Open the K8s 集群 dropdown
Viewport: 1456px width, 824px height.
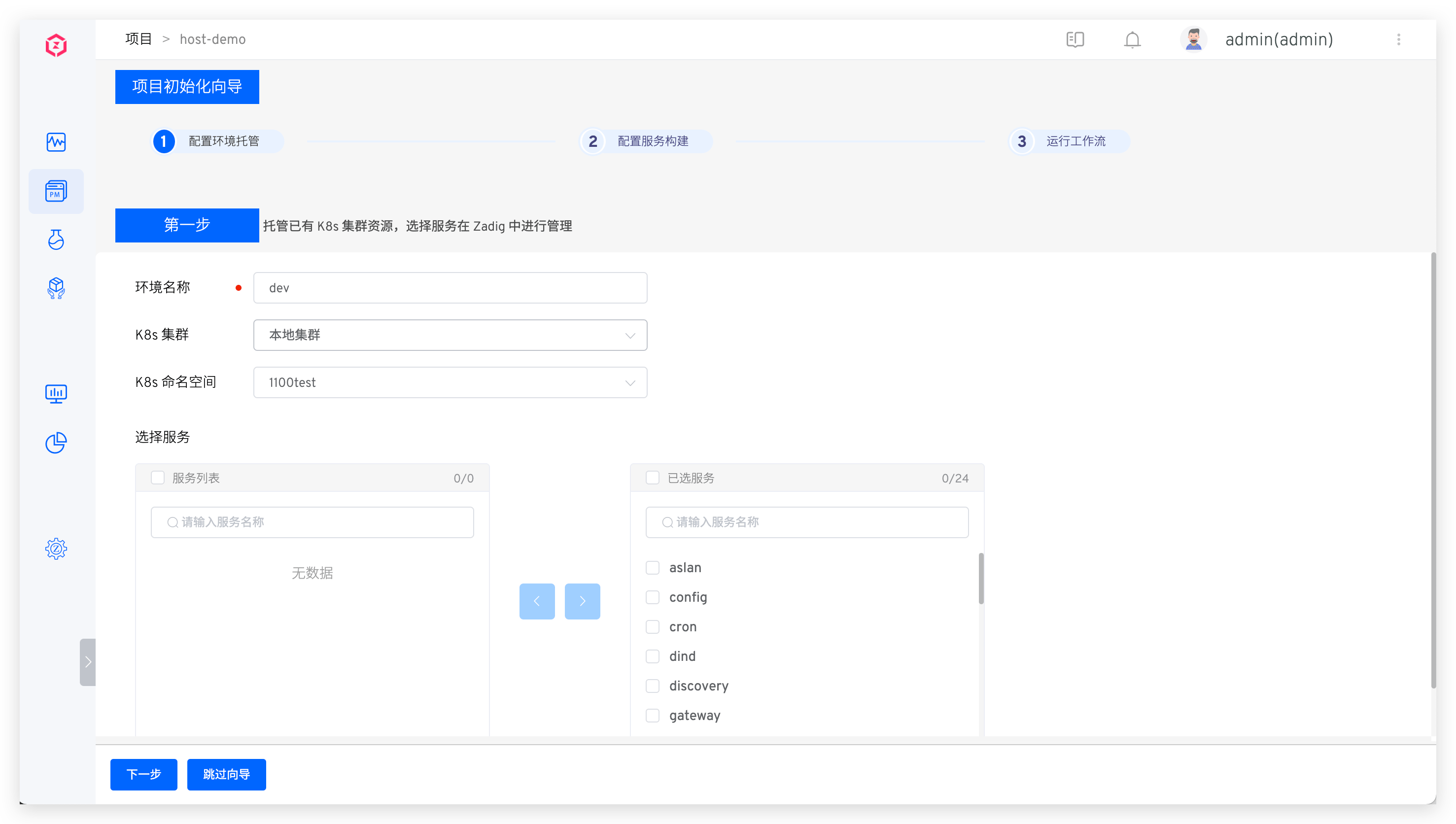pyautogui.click(x=450, y=335)
